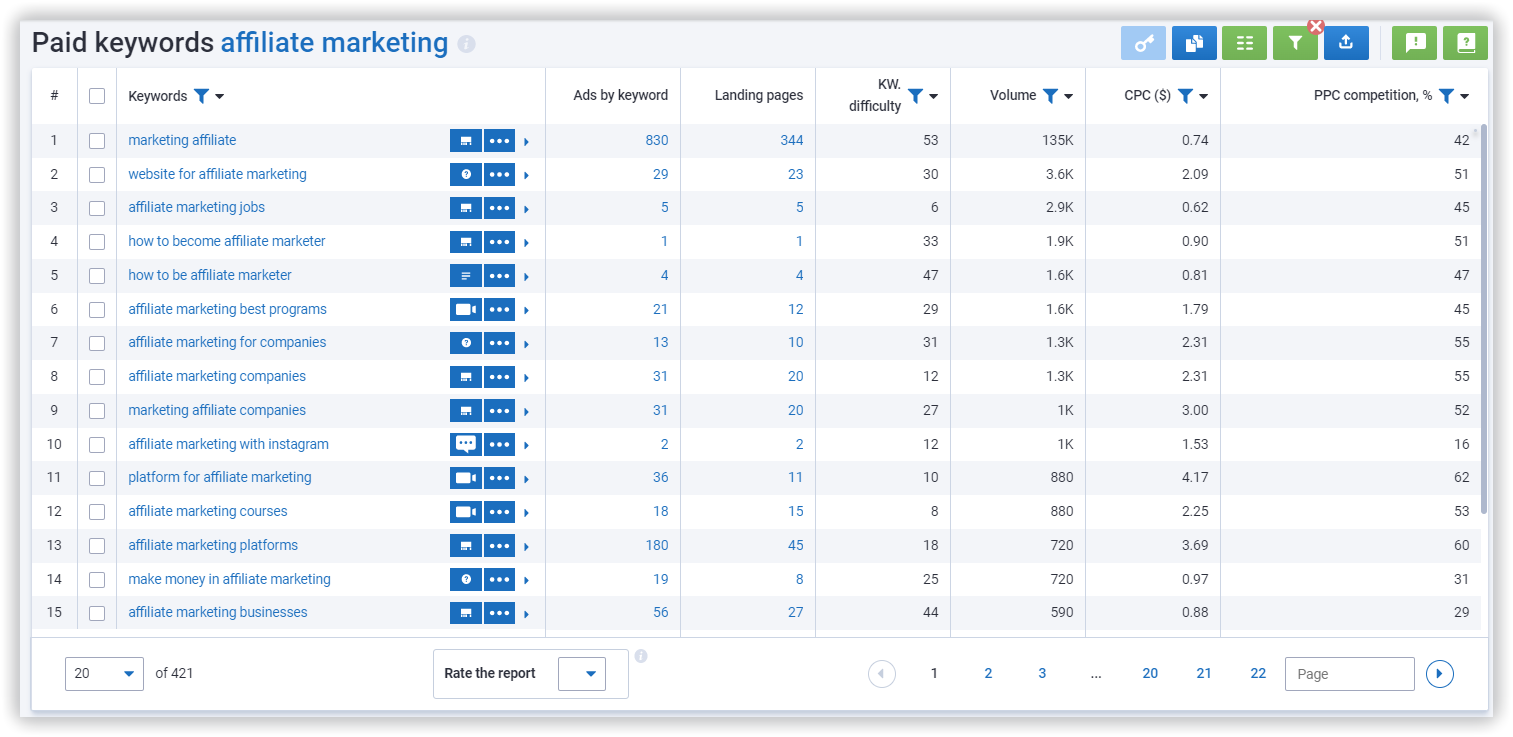This screenshot has width=1513, height=737.
Task: Expand the Rate the report dropdown
Action: tap(582, 674)
